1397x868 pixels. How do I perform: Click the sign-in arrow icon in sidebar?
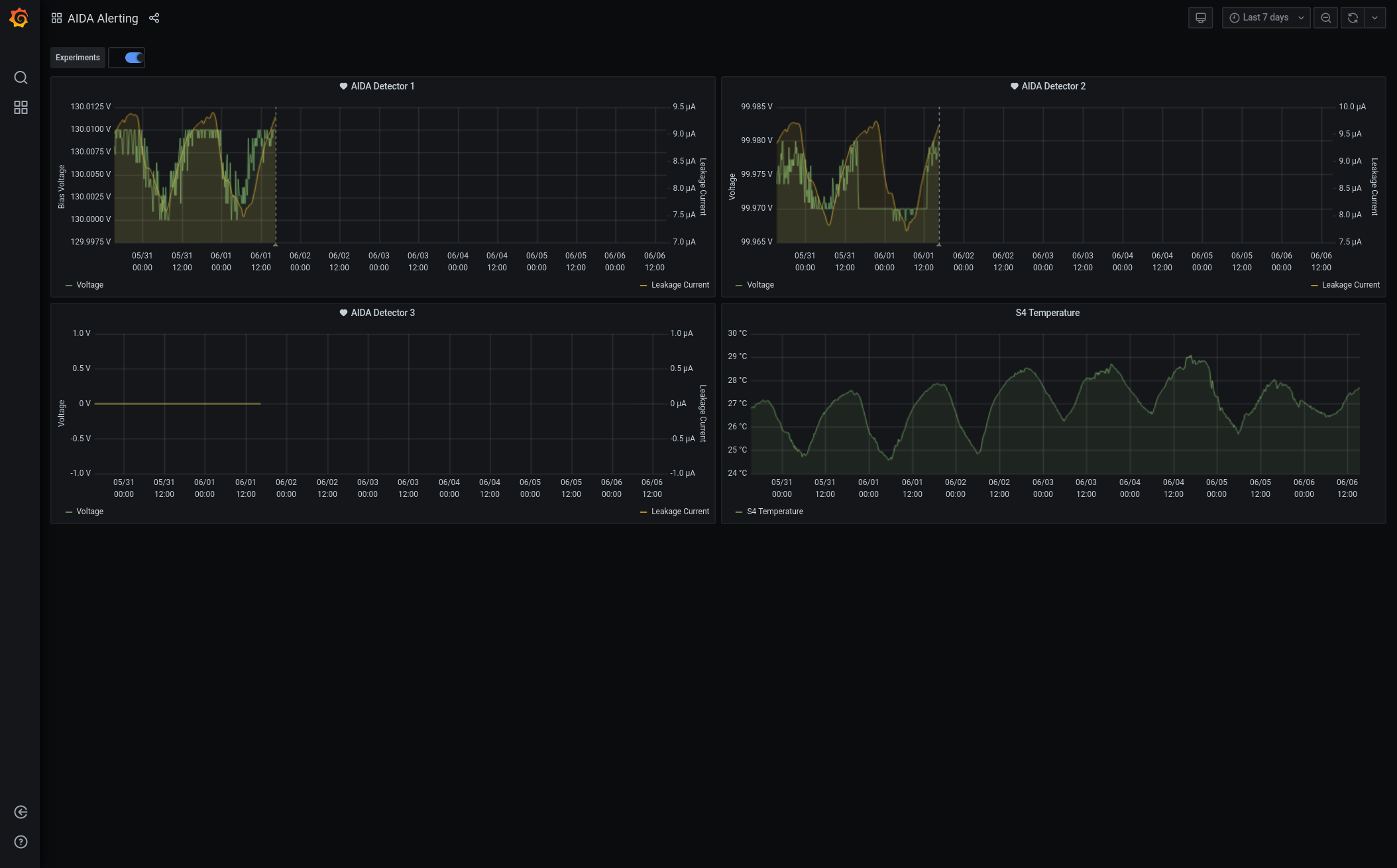point(21,812)
